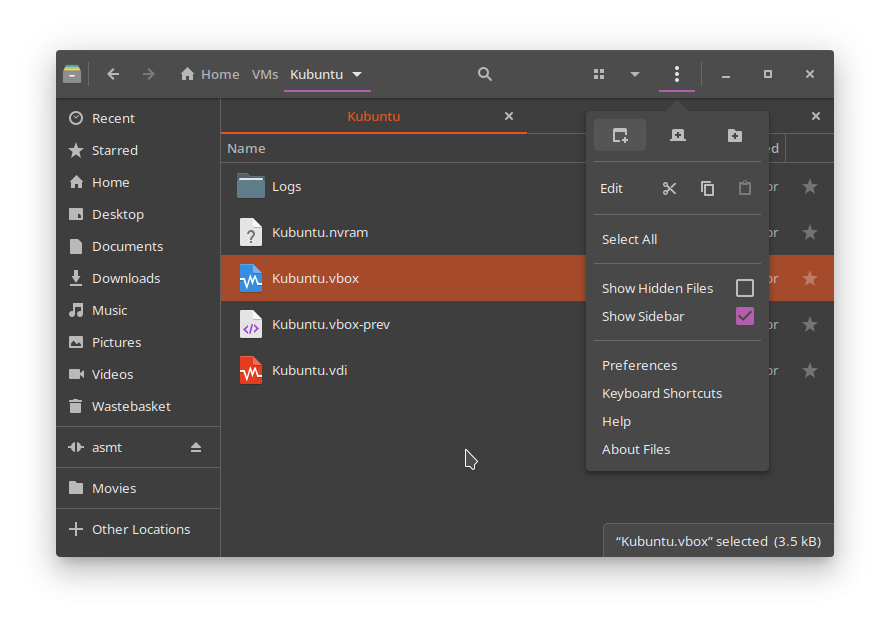Open the search magnifier
The image size is (890, 619).
click(x=484, y=74)
